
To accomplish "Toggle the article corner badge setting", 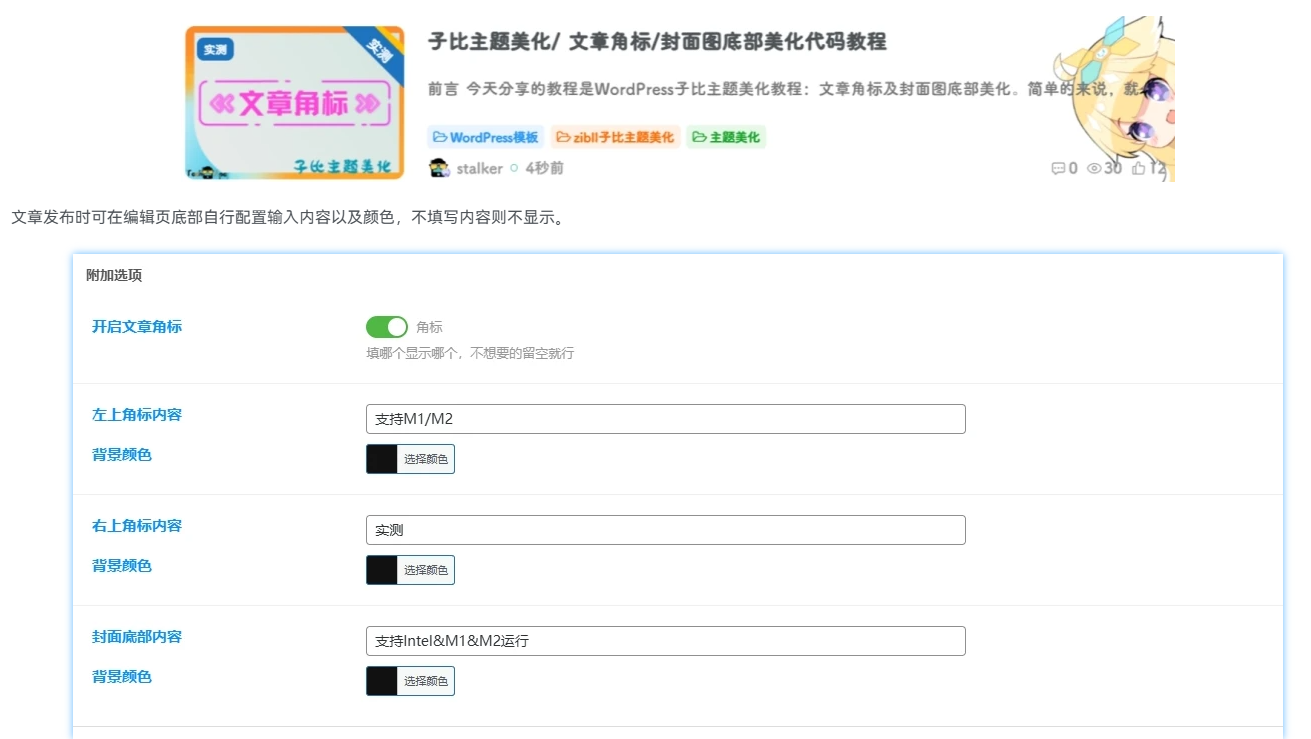I will coord(387,326).
